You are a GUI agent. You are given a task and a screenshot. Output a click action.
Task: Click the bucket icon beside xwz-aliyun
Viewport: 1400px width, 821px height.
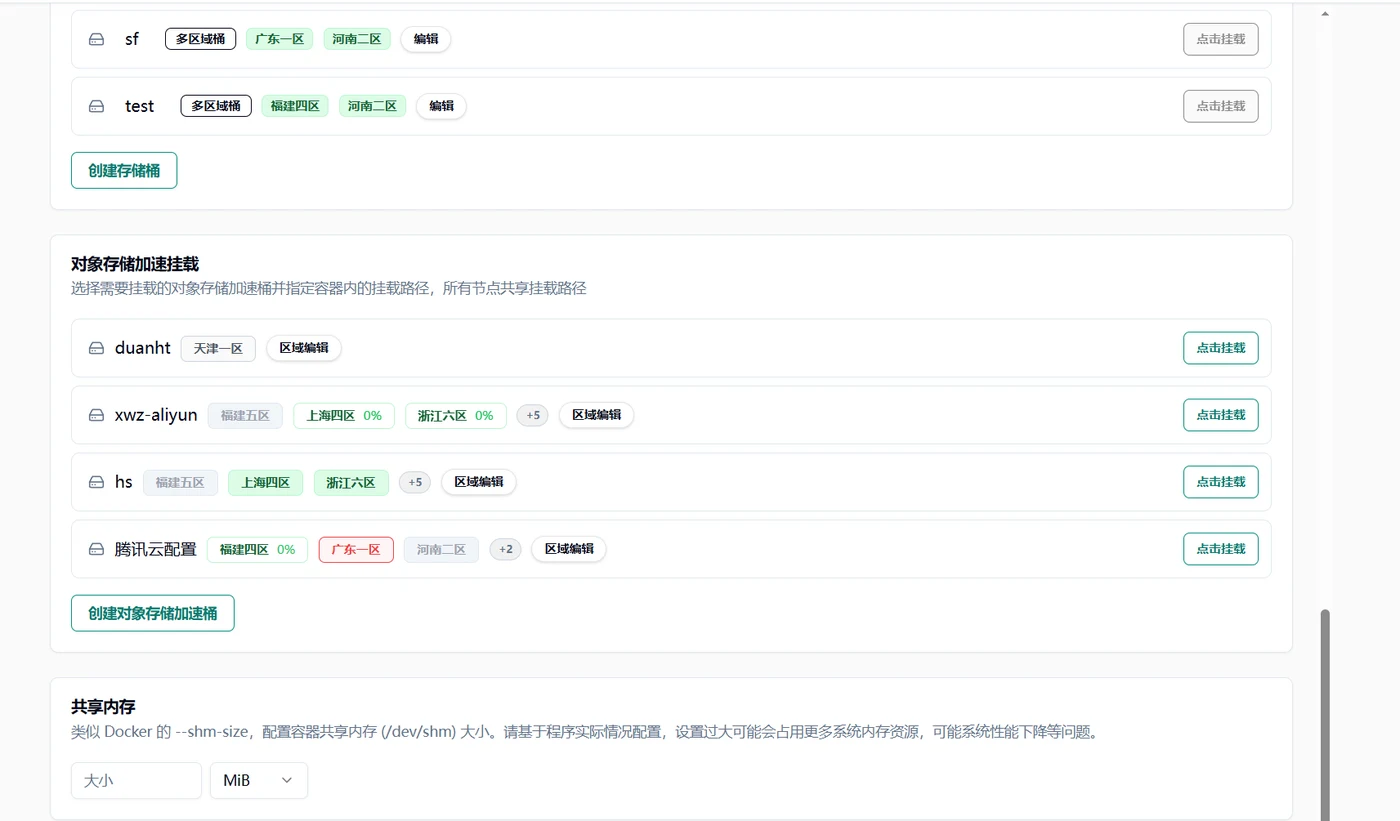pos(97,415)
